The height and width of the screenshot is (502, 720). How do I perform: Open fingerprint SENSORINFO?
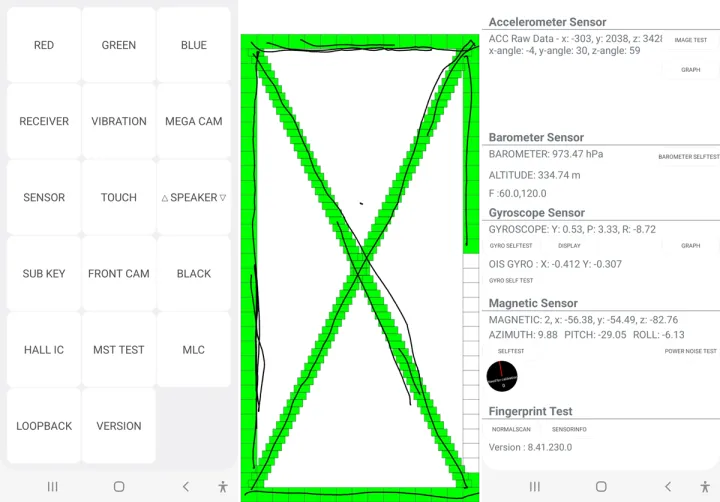569,429
